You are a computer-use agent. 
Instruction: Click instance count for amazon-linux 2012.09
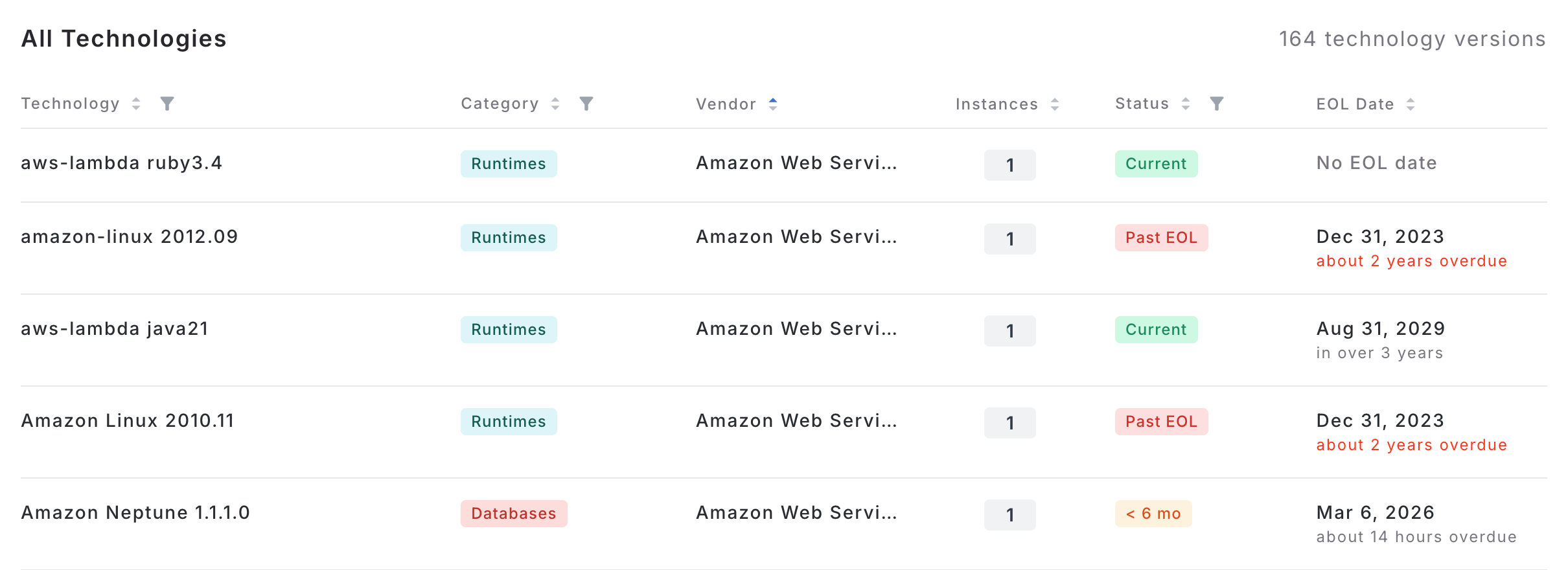1009,239
